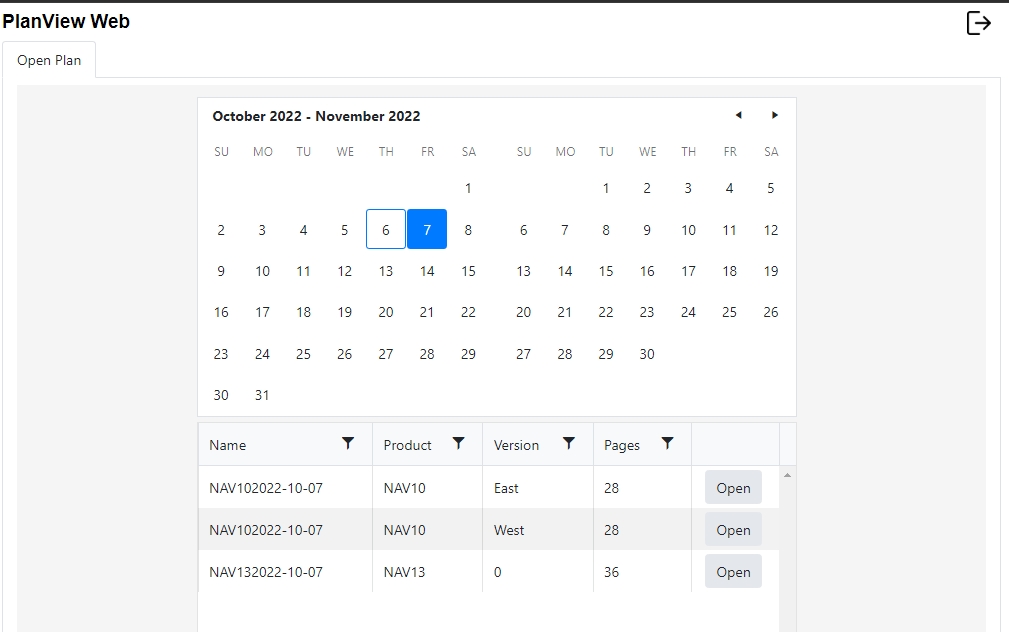1009x632 pixels.
Task: Go to previous month in calendar
Action: 738,115
